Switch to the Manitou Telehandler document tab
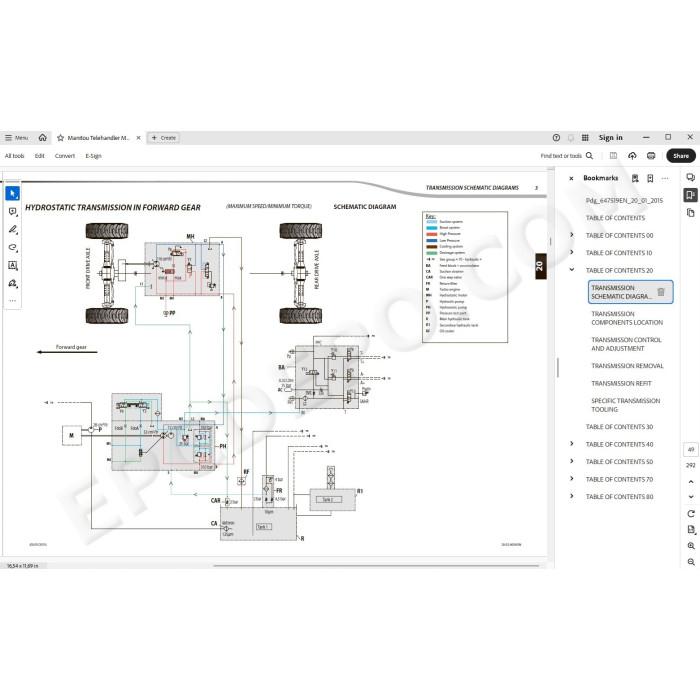 [99, 138]
